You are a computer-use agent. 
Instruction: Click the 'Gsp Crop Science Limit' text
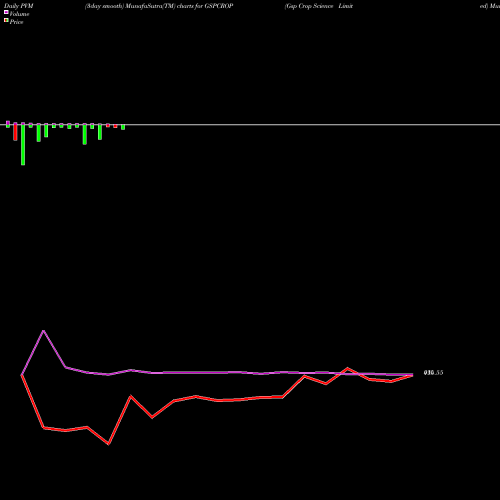click(319, 6)
